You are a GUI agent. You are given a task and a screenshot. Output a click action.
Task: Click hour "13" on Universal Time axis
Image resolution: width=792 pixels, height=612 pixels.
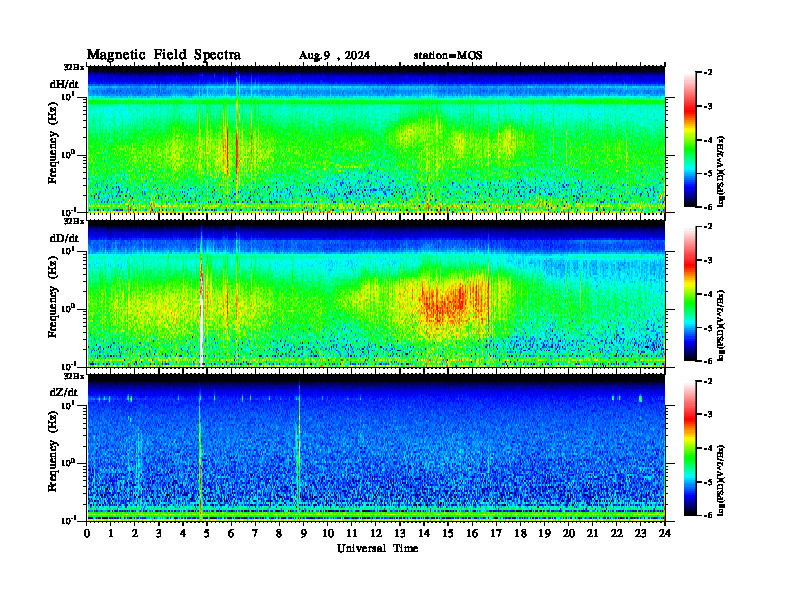click(400, 533)
